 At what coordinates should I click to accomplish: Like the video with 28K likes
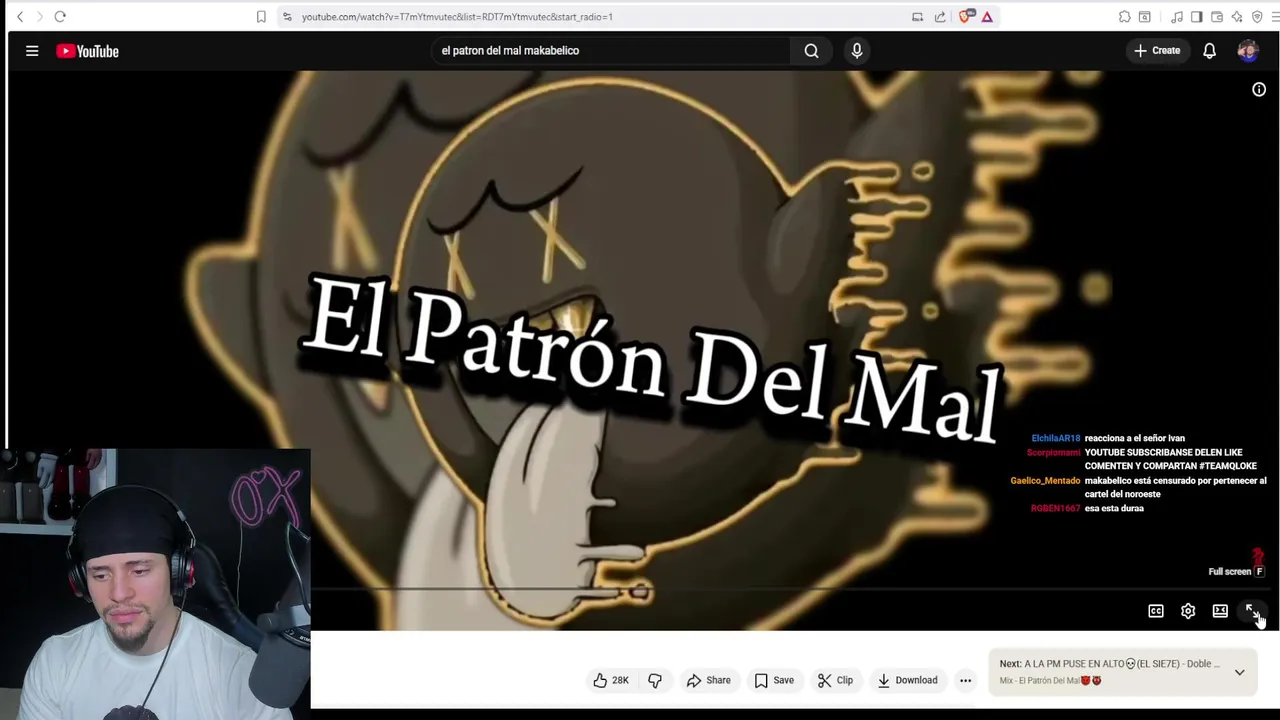[610, 681]
